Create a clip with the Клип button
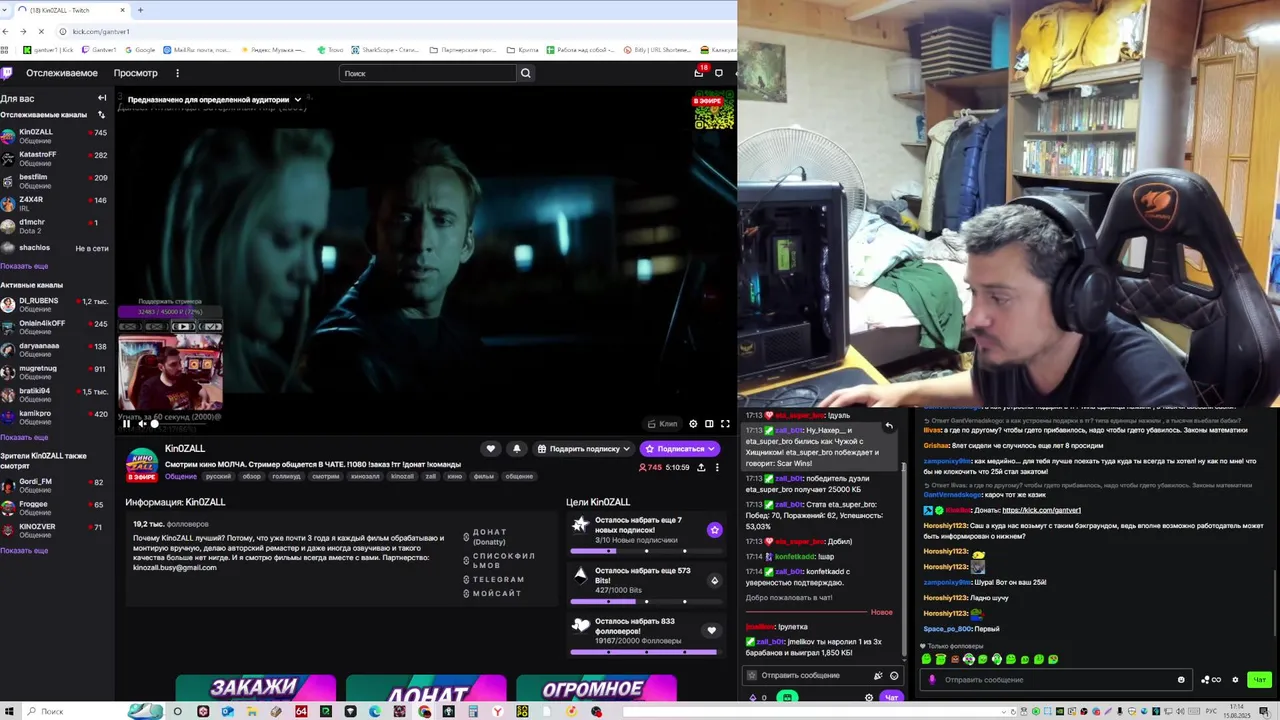The height and width of the screenshot is (720, 1280). coord(662,424)
